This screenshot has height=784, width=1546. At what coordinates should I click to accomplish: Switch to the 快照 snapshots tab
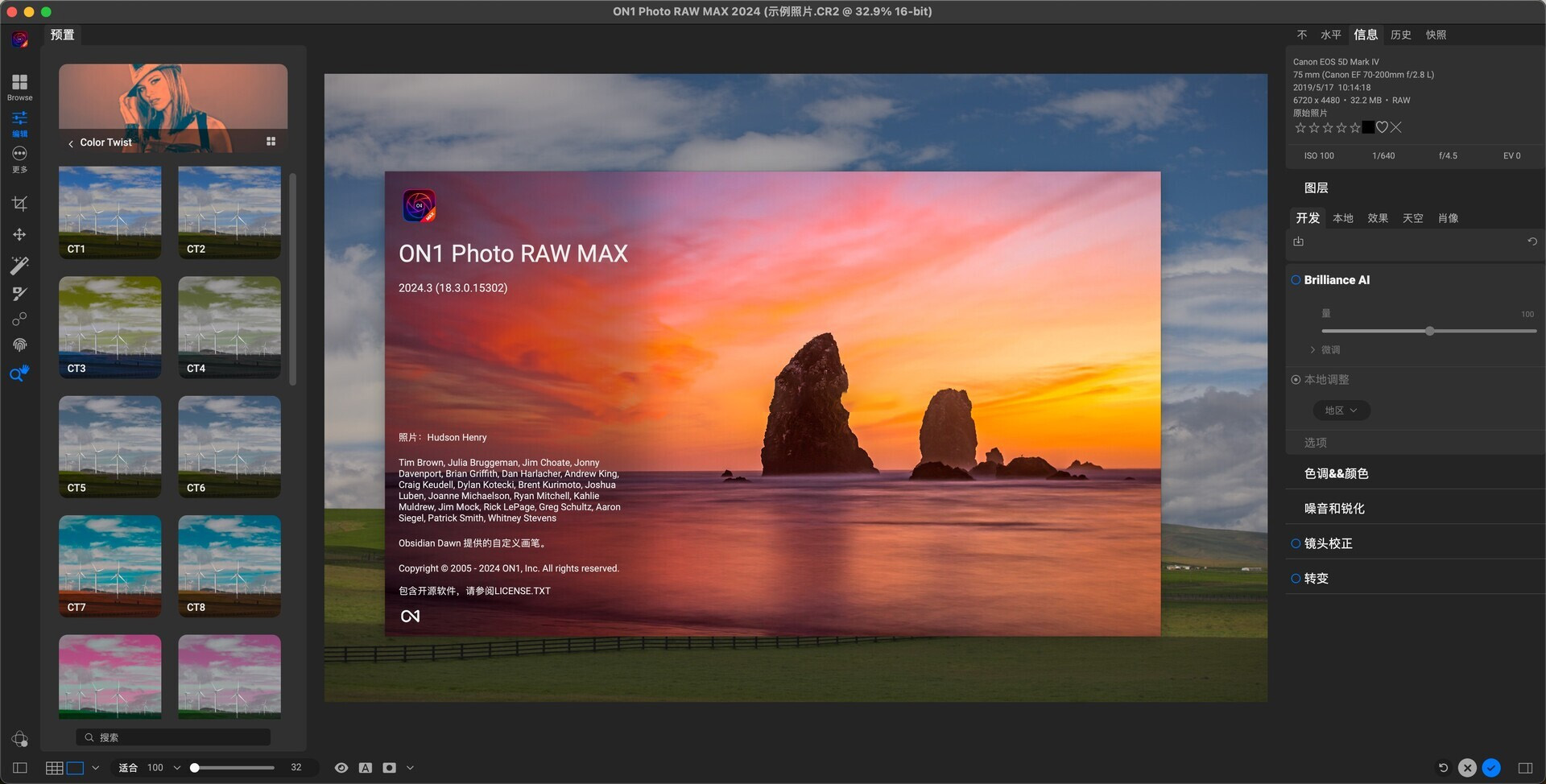click(x=1436, y=35)
